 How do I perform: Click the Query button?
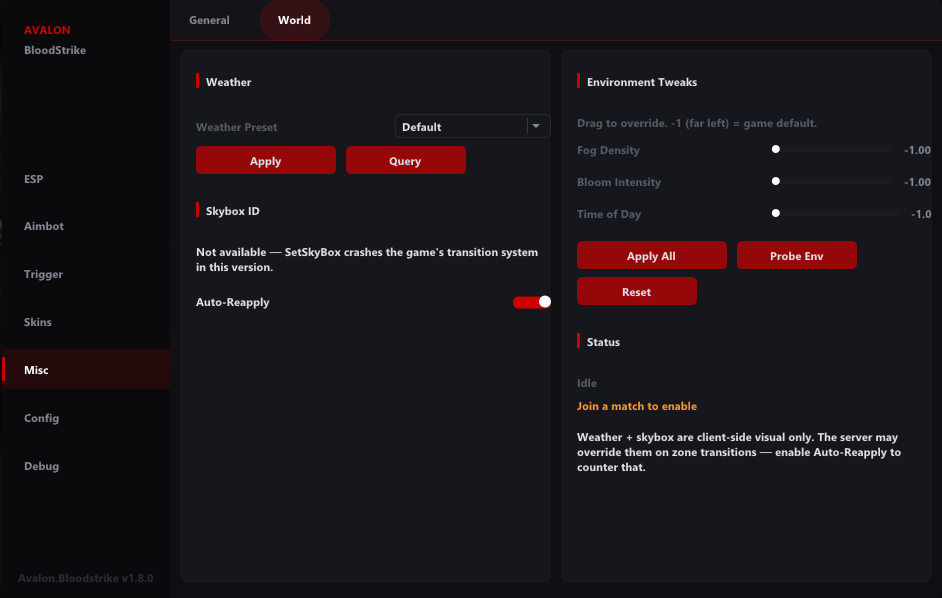point(406,160)
